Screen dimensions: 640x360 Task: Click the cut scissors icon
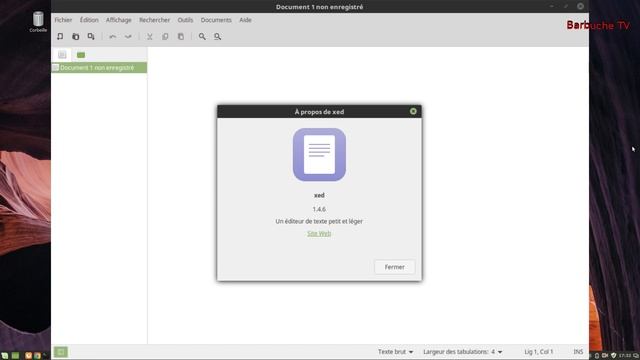pyautogui.click(x=150, y=37)
